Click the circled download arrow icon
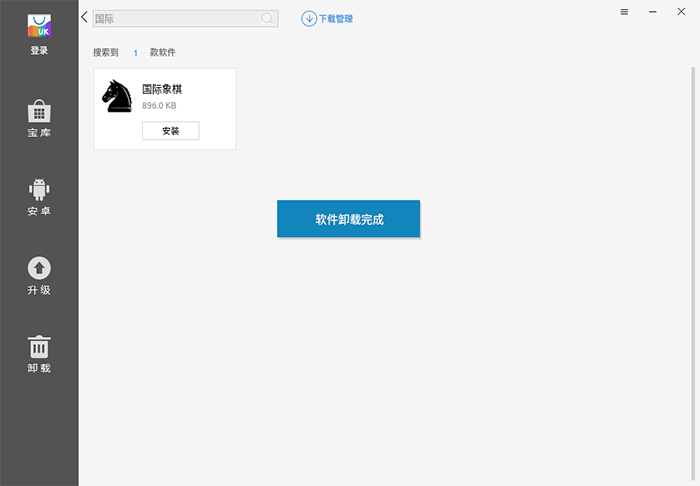The width and height of the screenshot is (700, 486). click(309, 18)
